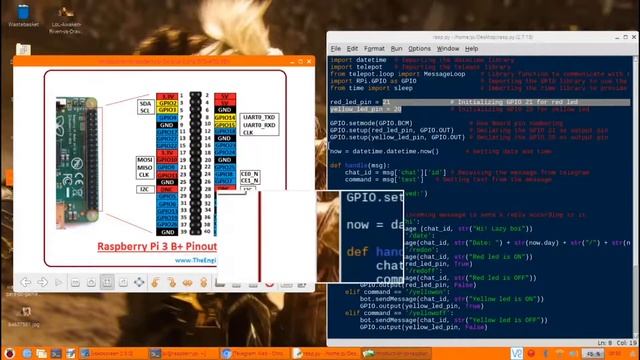Click the 'Ln: 8' status bar indicator
Viewport: 640px width, 360px height.
(x=605, y=343)
